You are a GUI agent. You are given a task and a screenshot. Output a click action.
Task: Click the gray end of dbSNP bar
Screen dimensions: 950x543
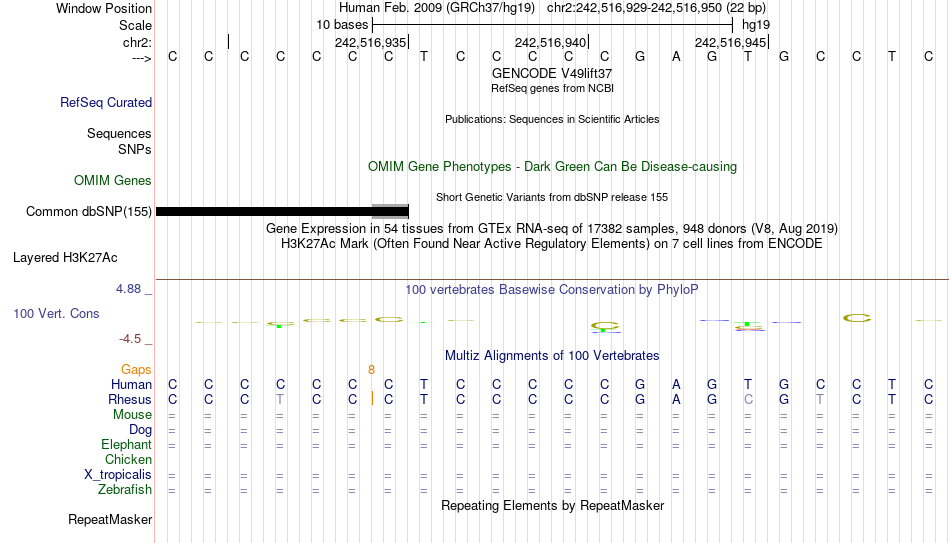390,212
